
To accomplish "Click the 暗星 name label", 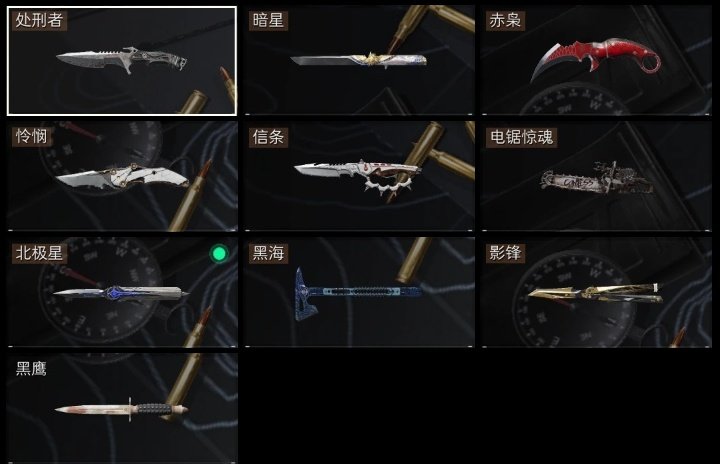I will pyautogui.click(x=268, y=20).
